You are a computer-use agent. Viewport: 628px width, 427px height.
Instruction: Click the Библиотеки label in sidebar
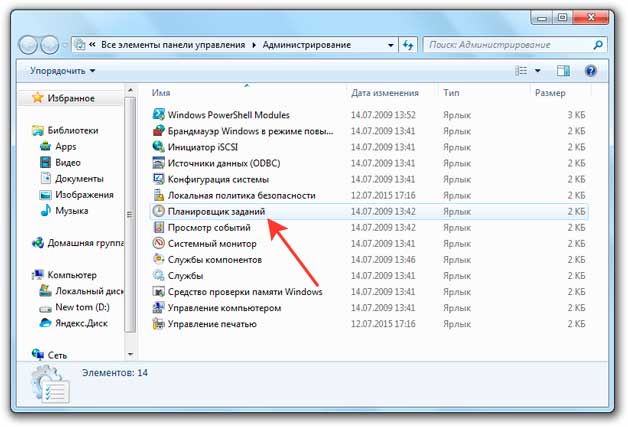click(x=73, y=130)
